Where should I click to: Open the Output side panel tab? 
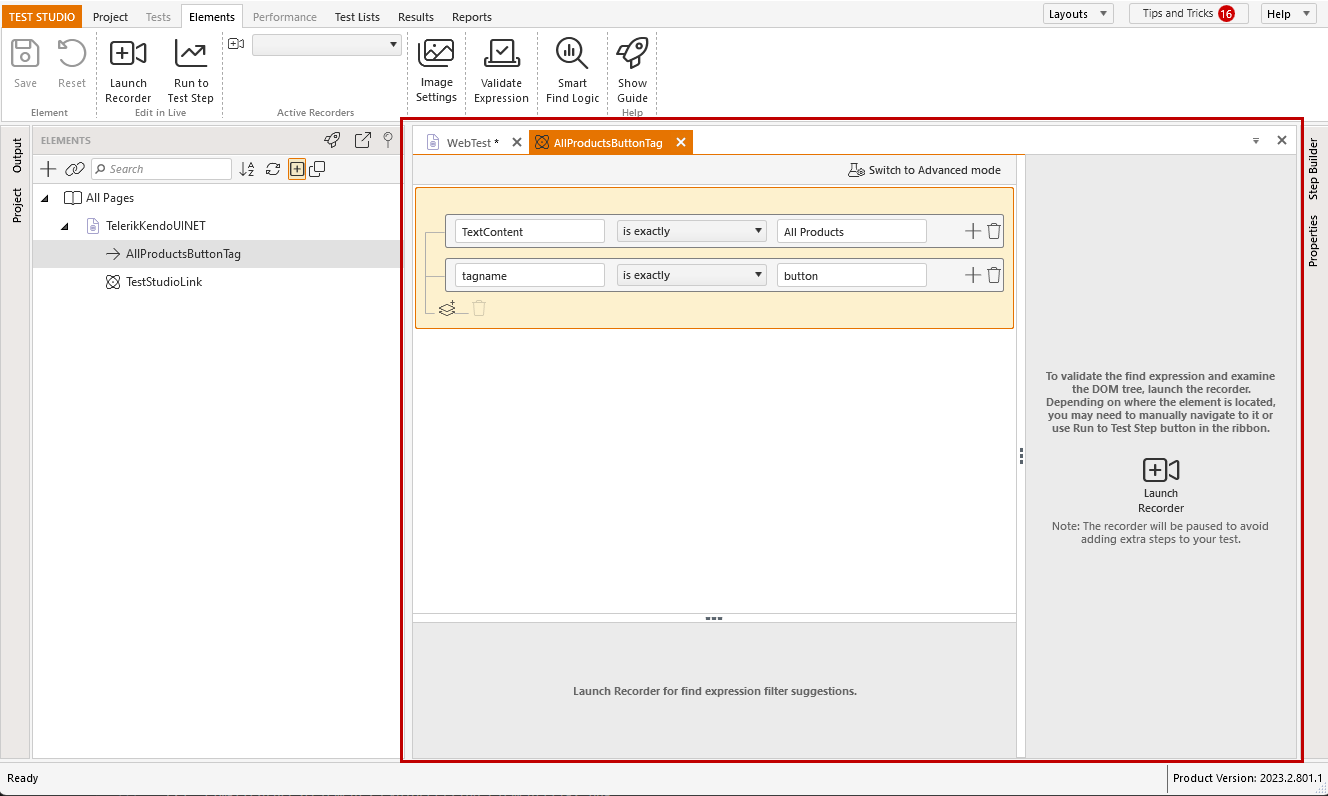pos(17,156)
